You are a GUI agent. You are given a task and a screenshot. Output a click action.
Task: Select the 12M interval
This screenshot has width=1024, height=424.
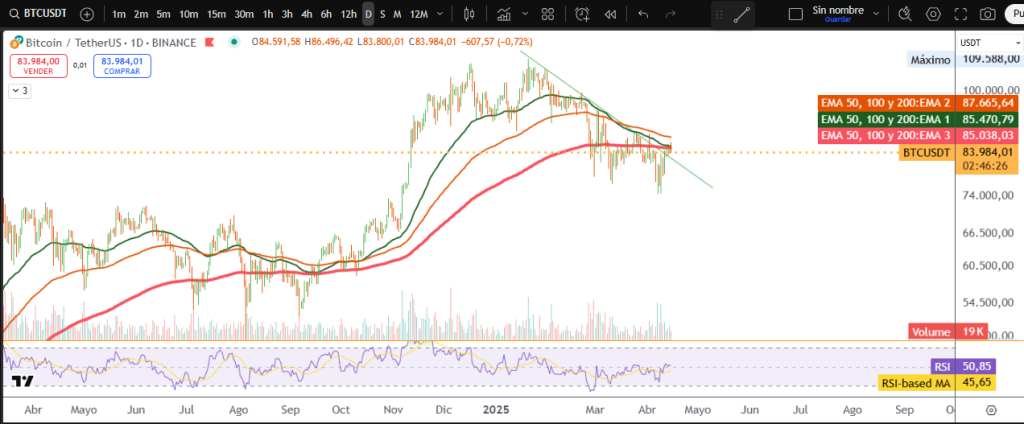[x=419, y=14]
